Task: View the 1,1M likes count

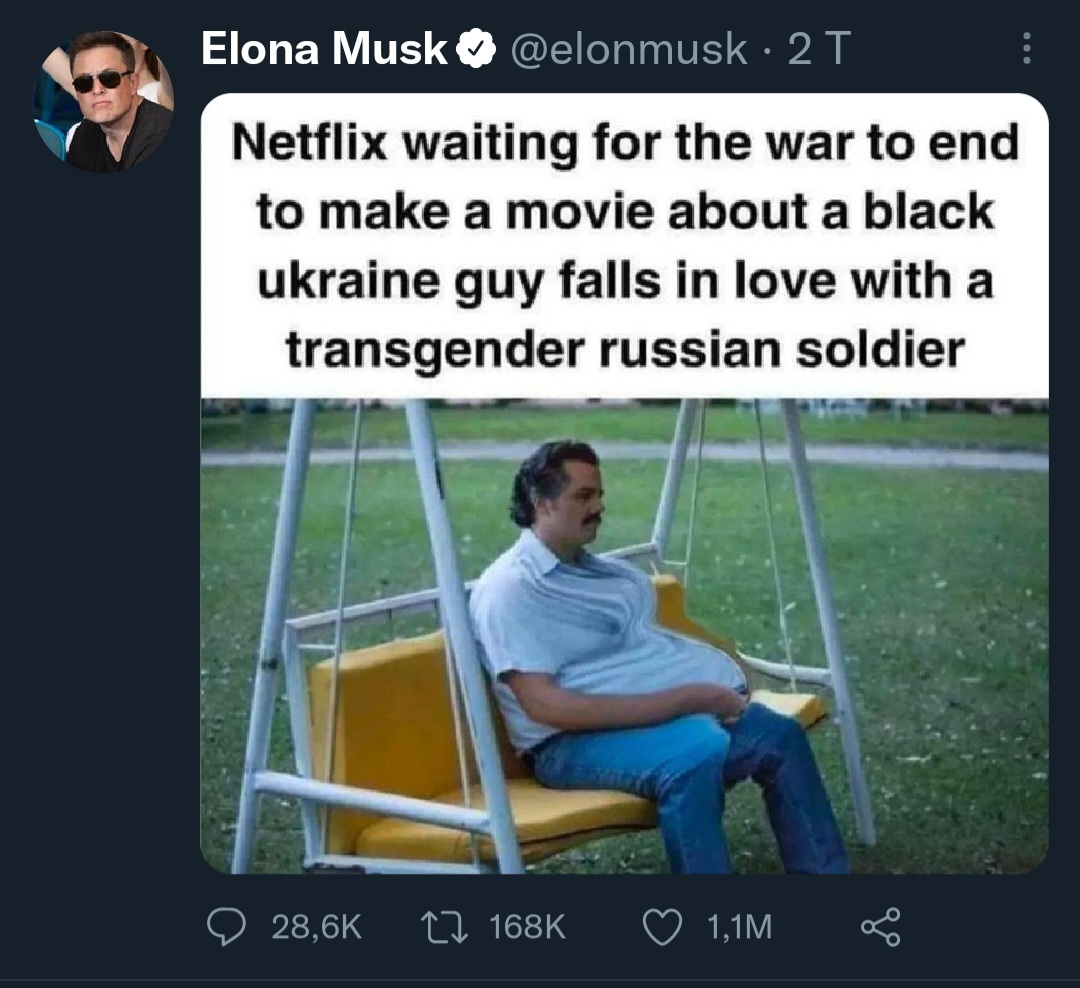Action: tap(740, 927)
